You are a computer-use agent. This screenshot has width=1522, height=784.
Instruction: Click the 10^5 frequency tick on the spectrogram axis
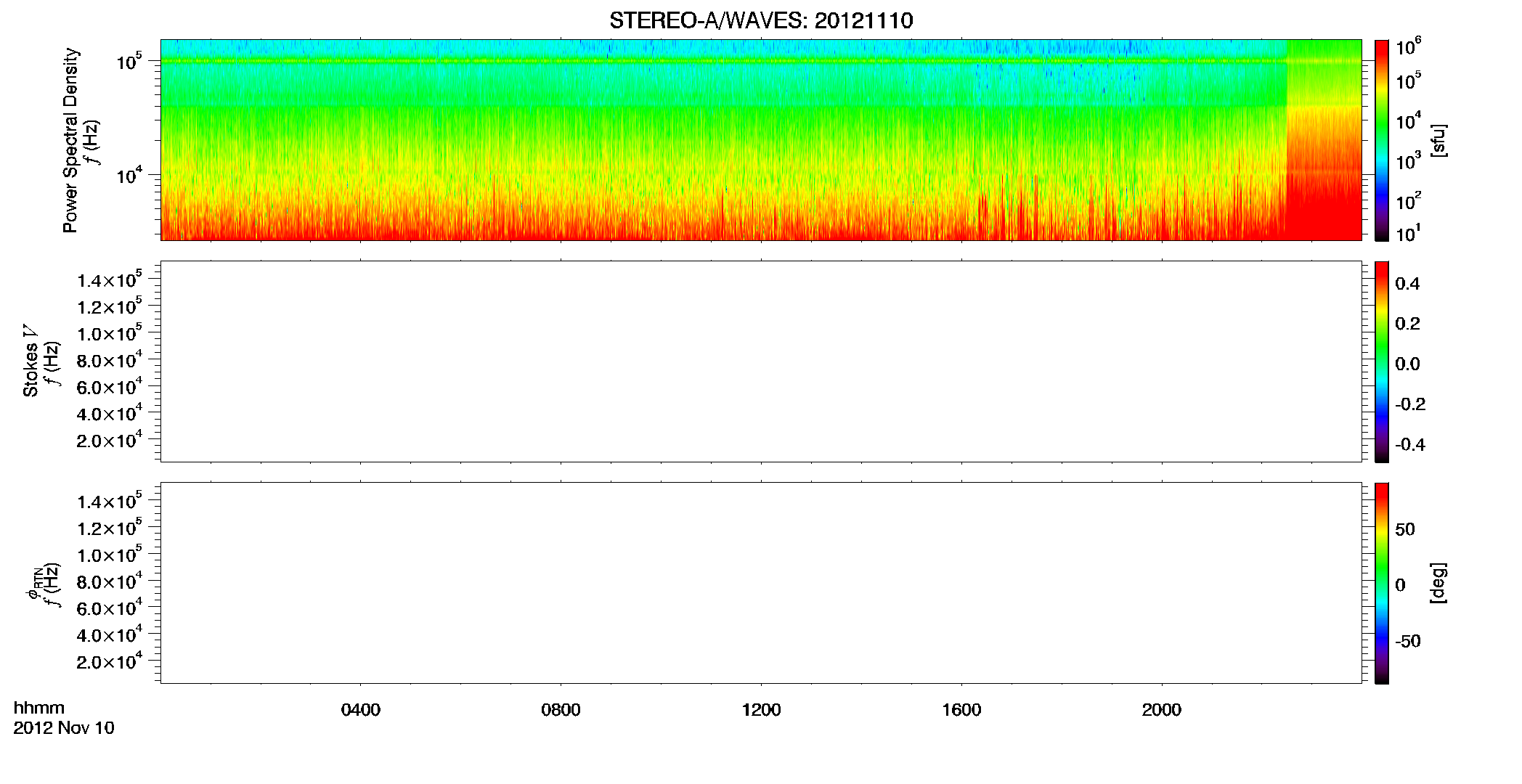[129, 62]
